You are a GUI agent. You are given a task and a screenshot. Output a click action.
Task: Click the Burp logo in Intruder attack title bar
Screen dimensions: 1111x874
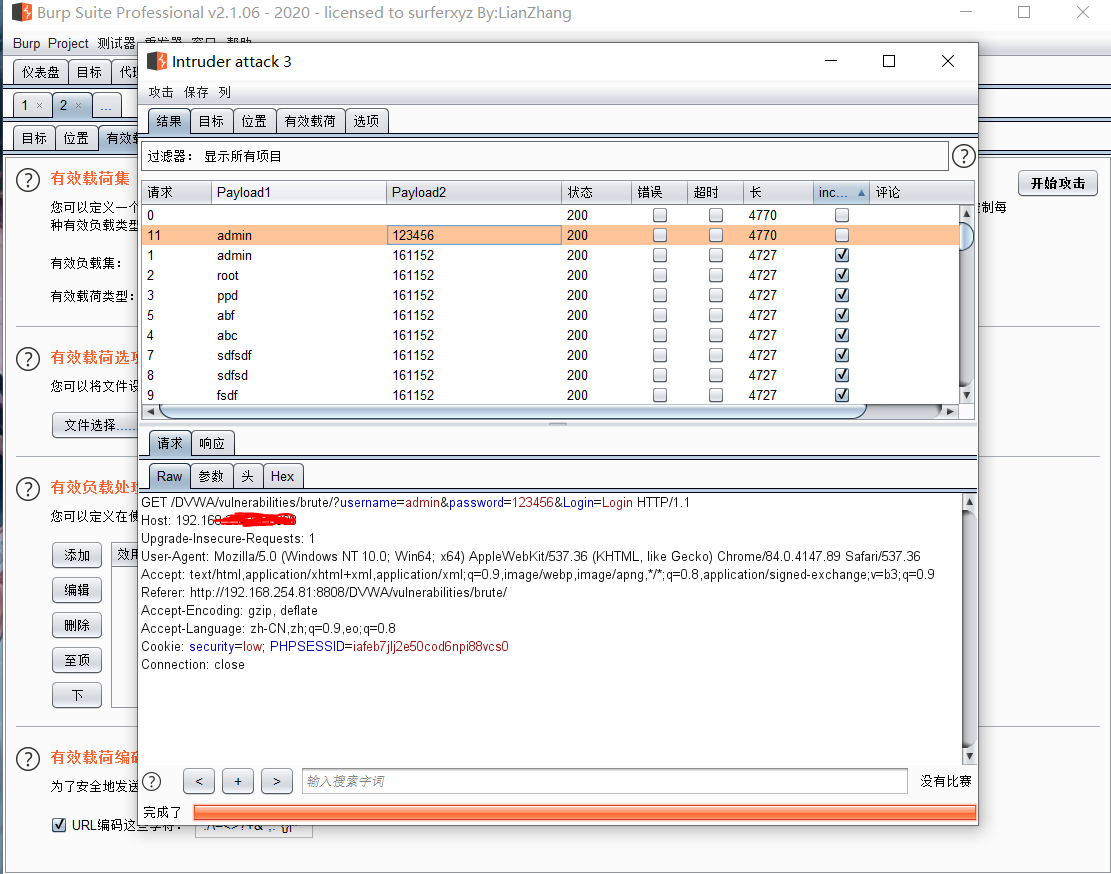157,61
